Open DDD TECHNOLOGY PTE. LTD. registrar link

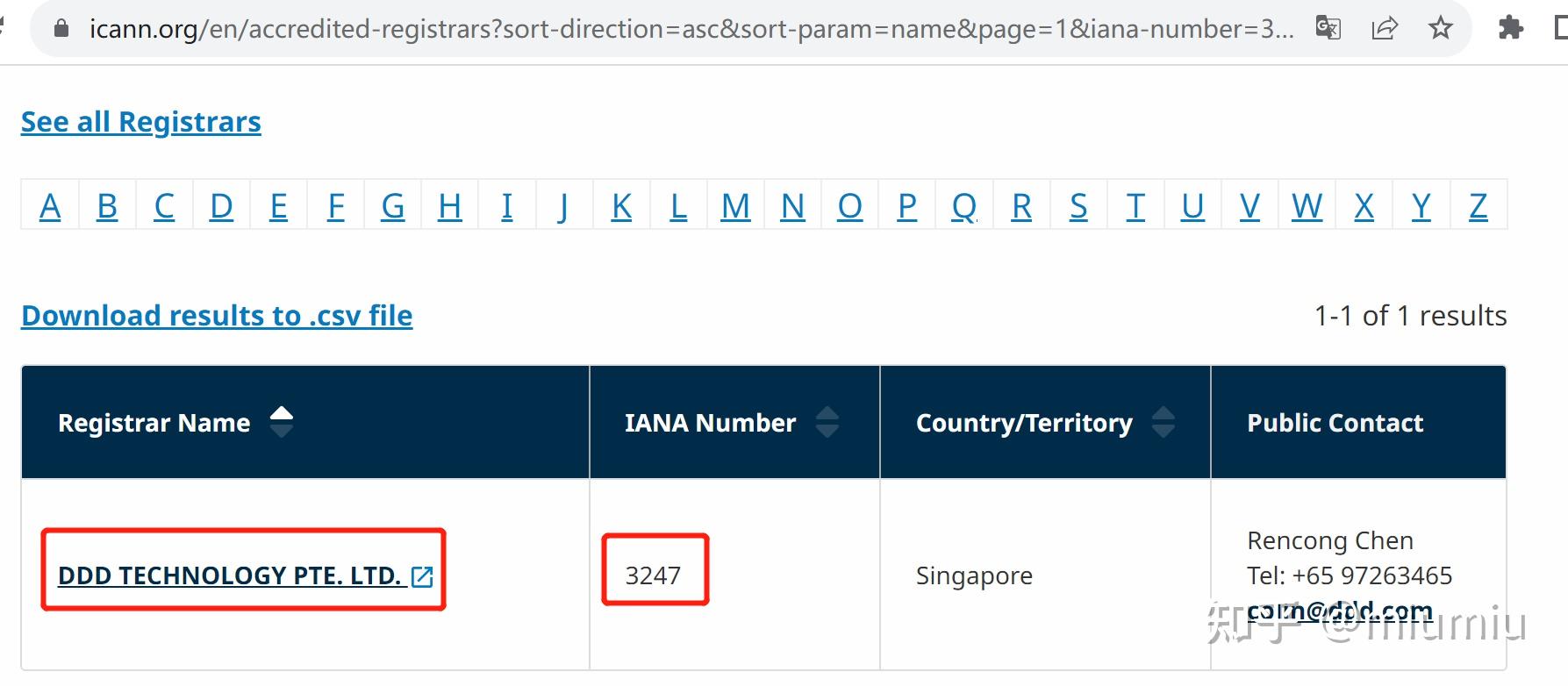tap(229, 575)
